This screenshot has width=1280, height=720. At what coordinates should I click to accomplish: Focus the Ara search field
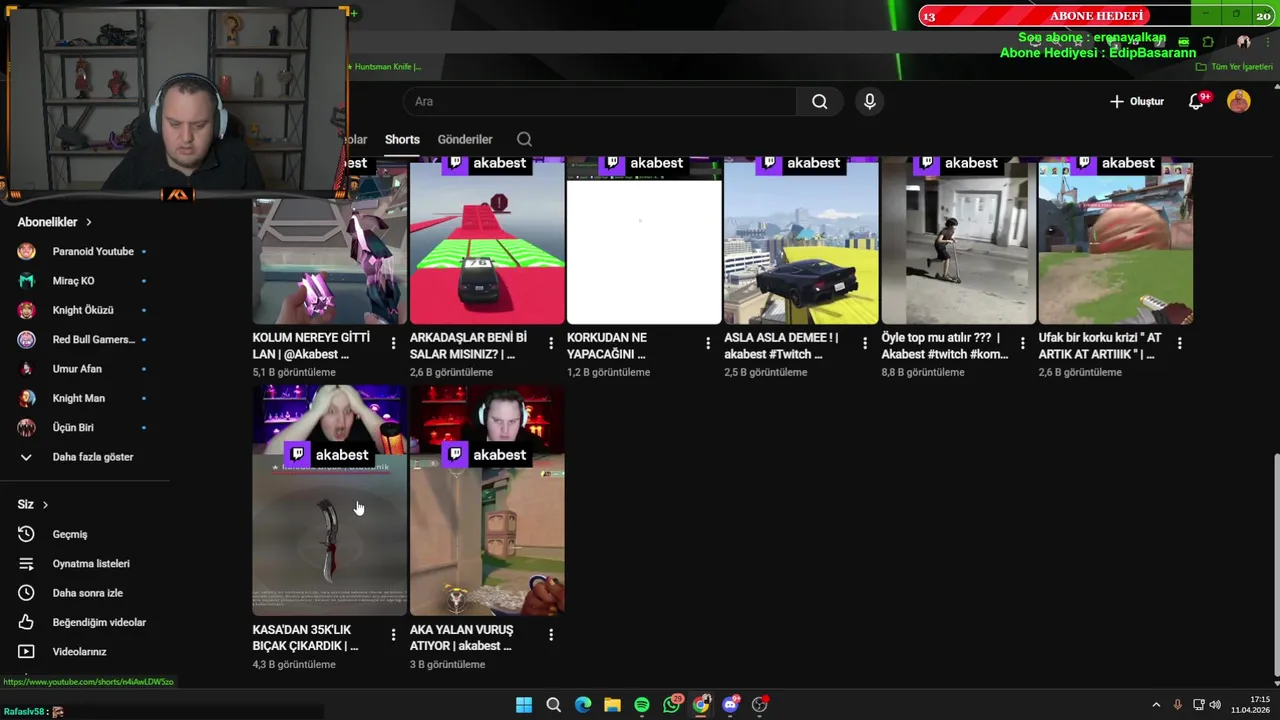(600, 101)
